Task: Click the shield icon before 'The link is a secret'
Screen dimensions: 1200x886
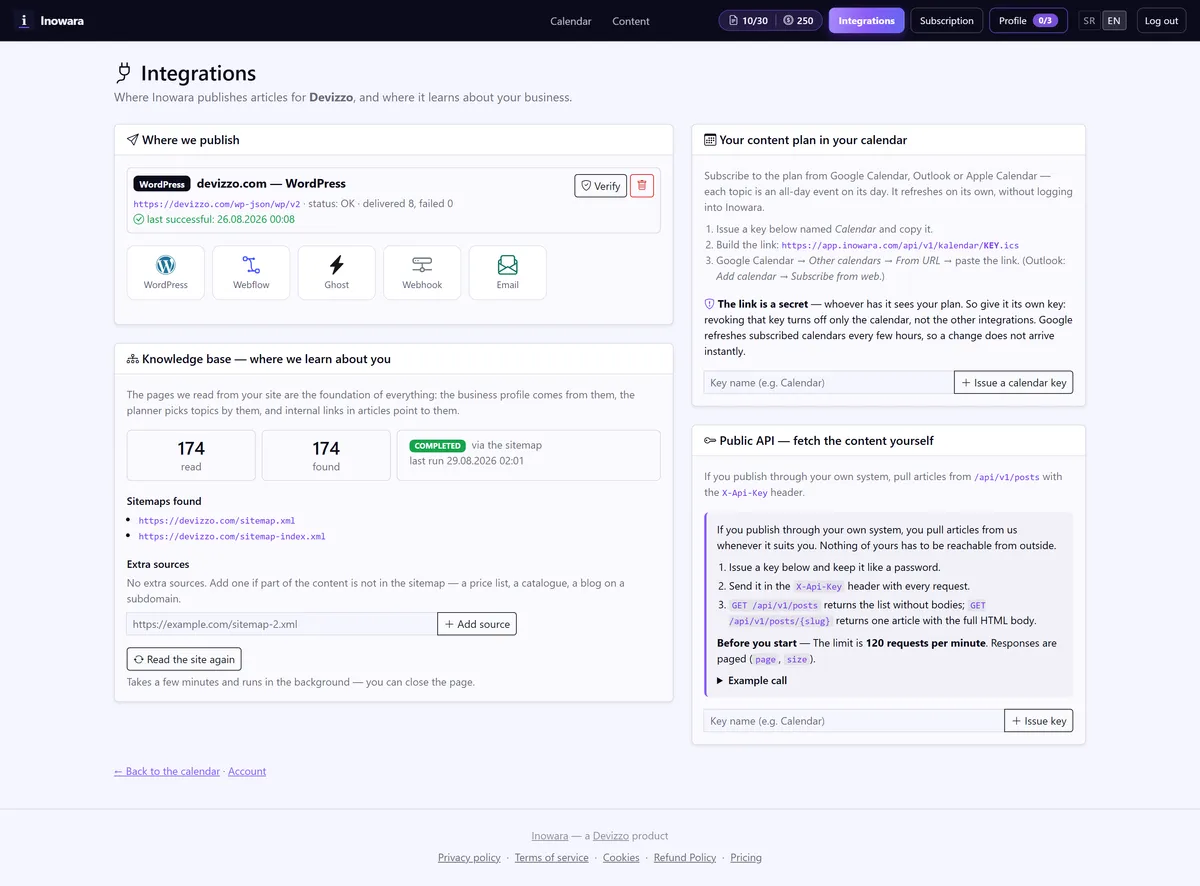Action: (x=709, y=304)
